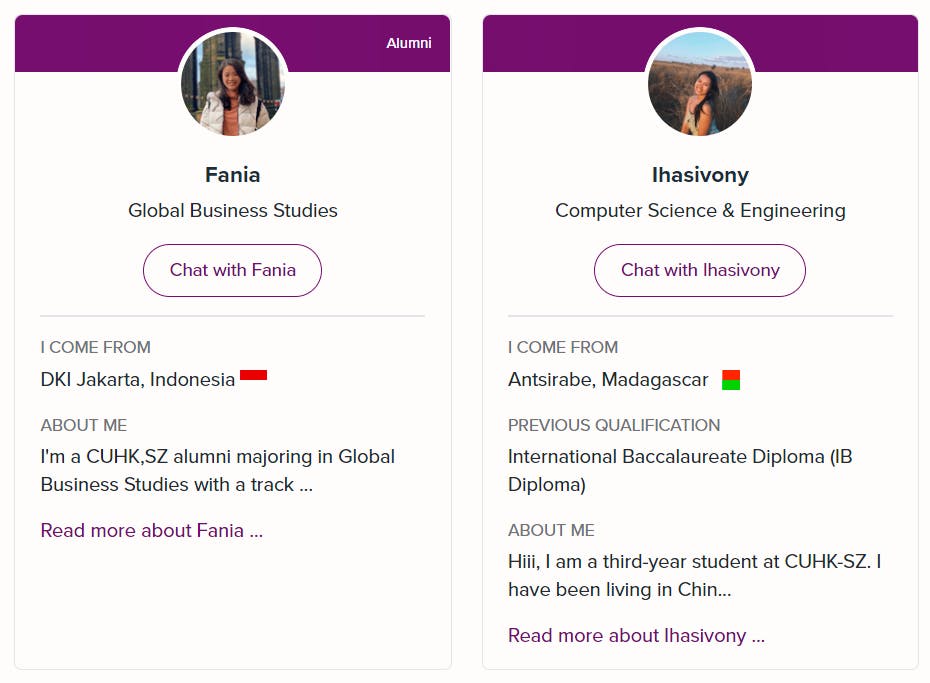
Task: Click the Global Business Studies subject text
Action: click(x=233, y=211)
